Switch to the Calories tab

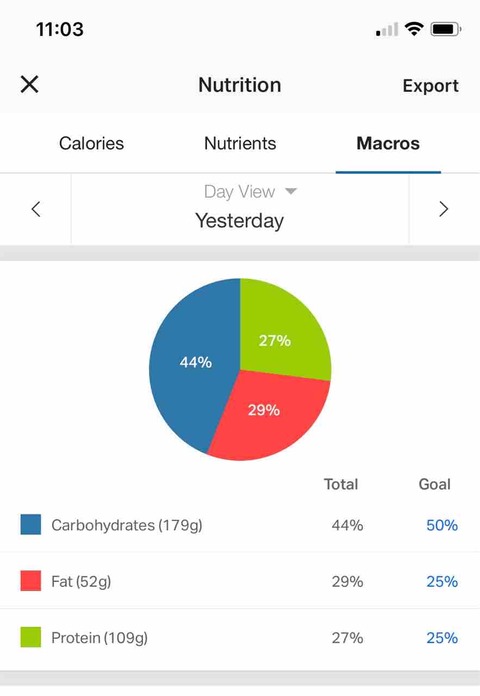click(x=91, y=143)
